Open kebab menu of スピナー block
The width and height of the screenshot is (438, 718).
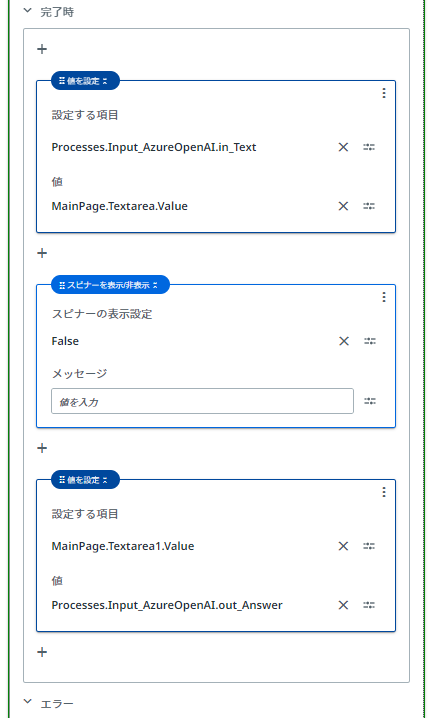[384, 297]
